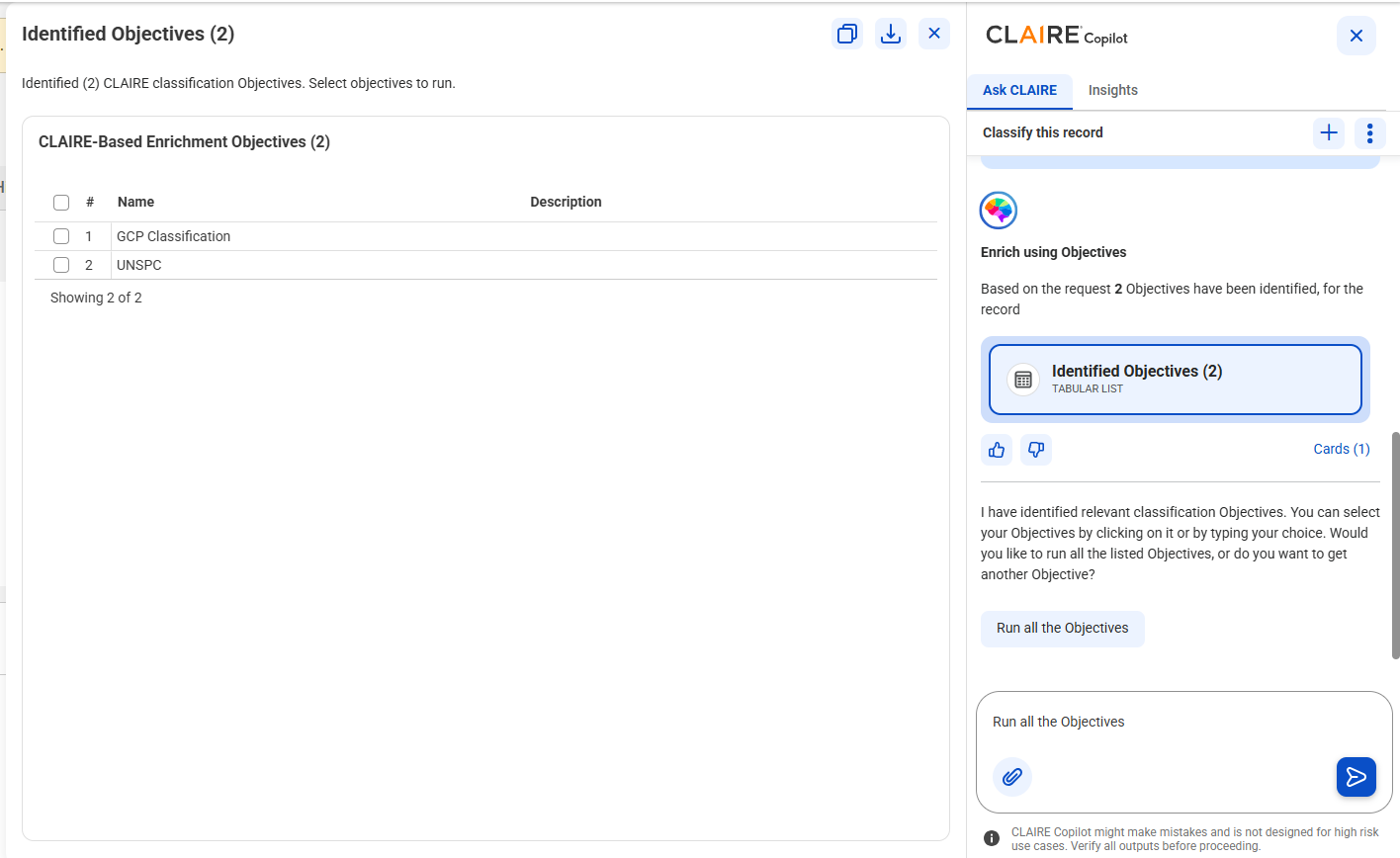The height and width of the screenshot is (858, 1400).
Task: Check the UNSPC objective checkbox
Action: point(61,265)
